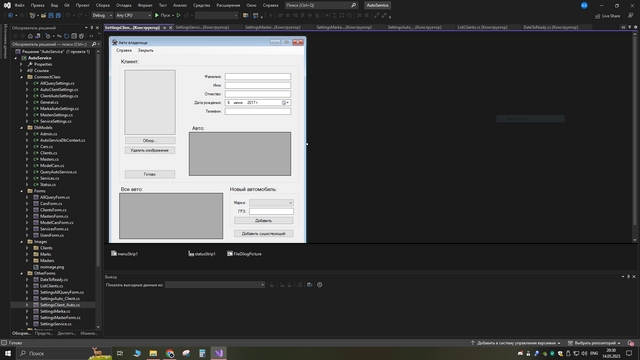This screenshot has width=640, height=360.
Task: Close the Solution Explorer panel
Action: 98,28
